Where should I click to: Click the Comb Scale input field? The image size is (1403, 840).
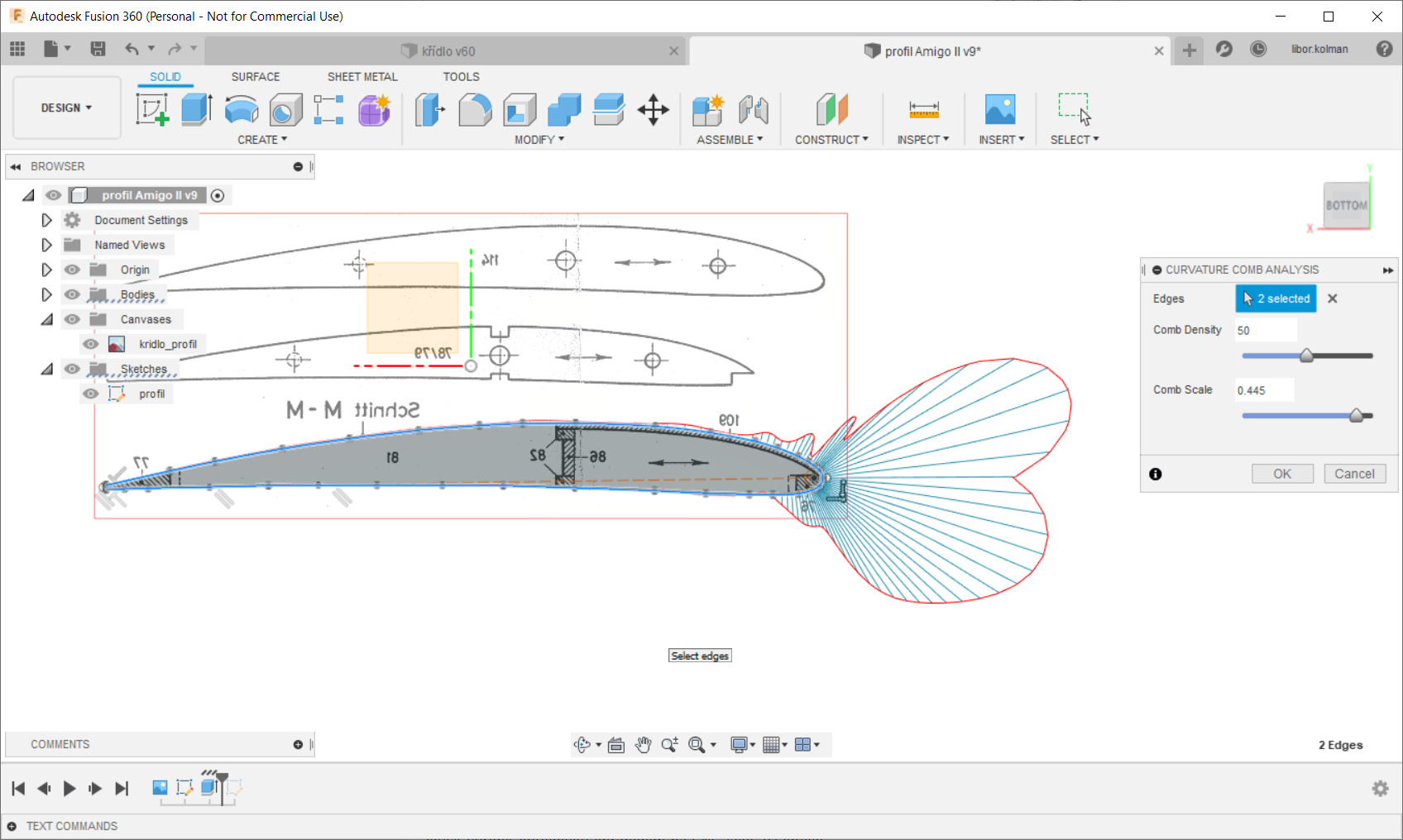tap(1264, 390)
